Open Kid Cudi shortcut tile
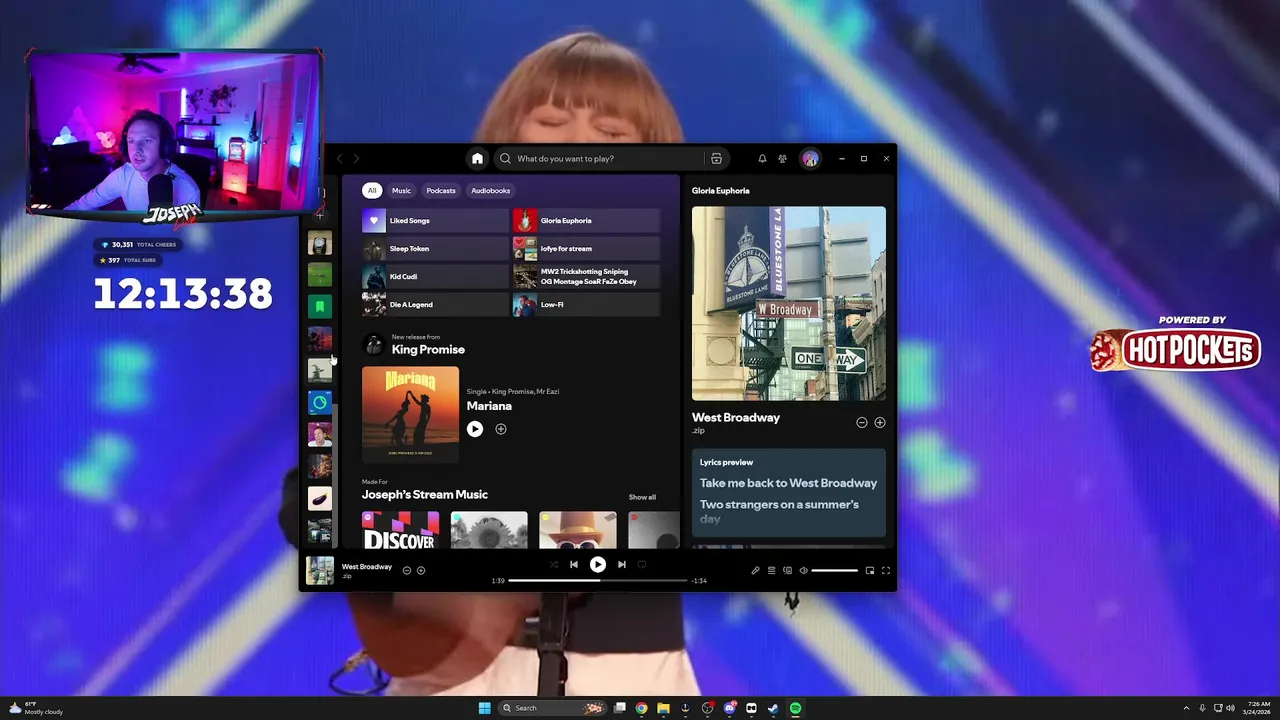The width and height of the screenshot is (1280, 720). pyautogui.click(x=435, y=276)
